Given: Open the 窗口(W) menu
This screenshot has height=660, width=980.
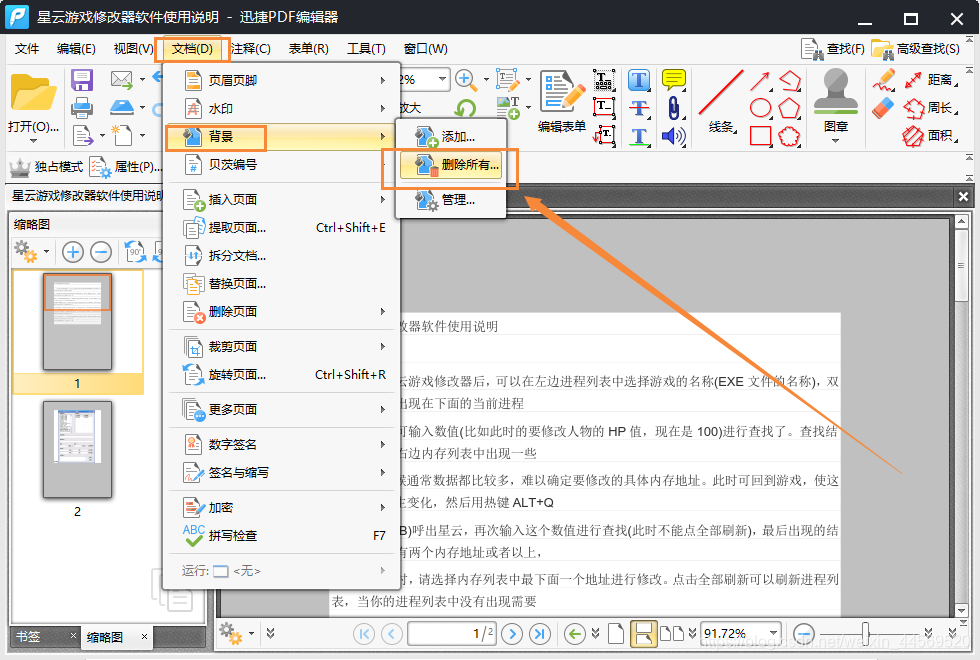Looking at the screenshot, I should tap(426, 49).
